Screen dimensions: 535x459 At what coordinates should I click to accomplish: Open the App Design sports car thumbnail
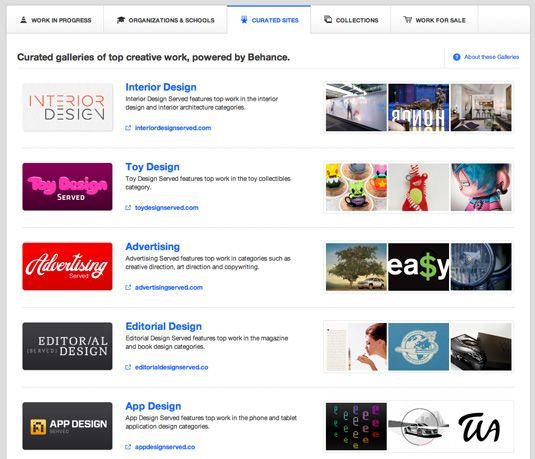tap(419, 427)
